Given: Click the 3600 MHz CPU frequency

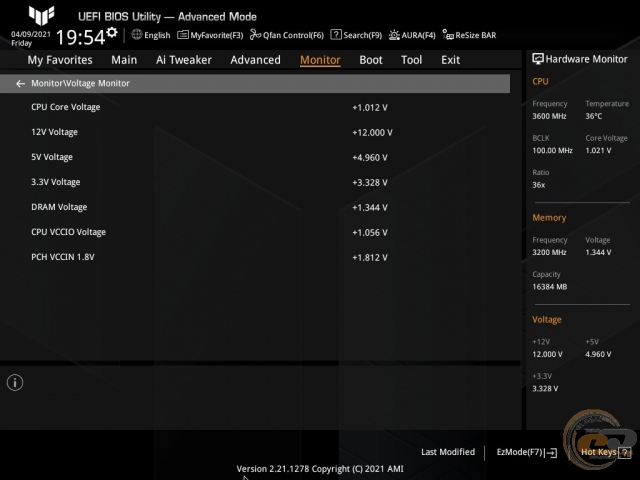Looking at the screenshot, I should [x=549, y=116].
